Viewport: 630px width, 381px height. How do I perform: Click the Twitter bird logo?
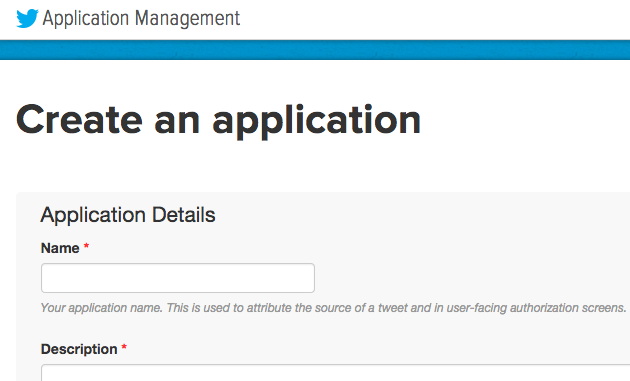point(27,18)
